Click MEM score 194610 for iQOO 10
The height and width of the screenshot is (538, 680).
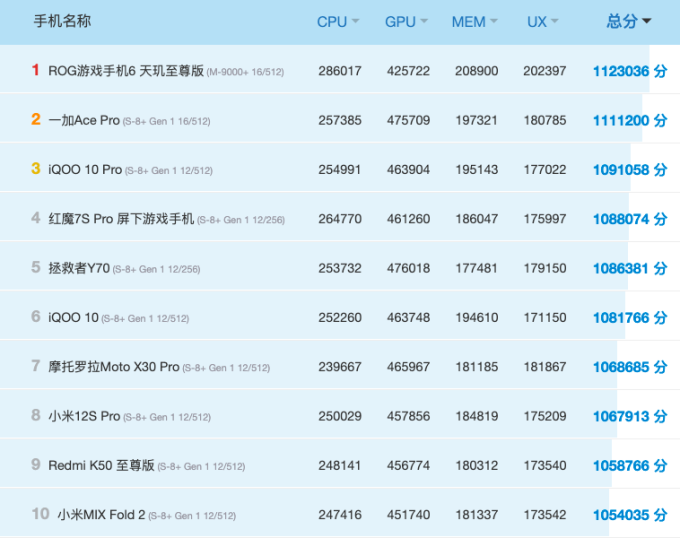click(476, 318)
